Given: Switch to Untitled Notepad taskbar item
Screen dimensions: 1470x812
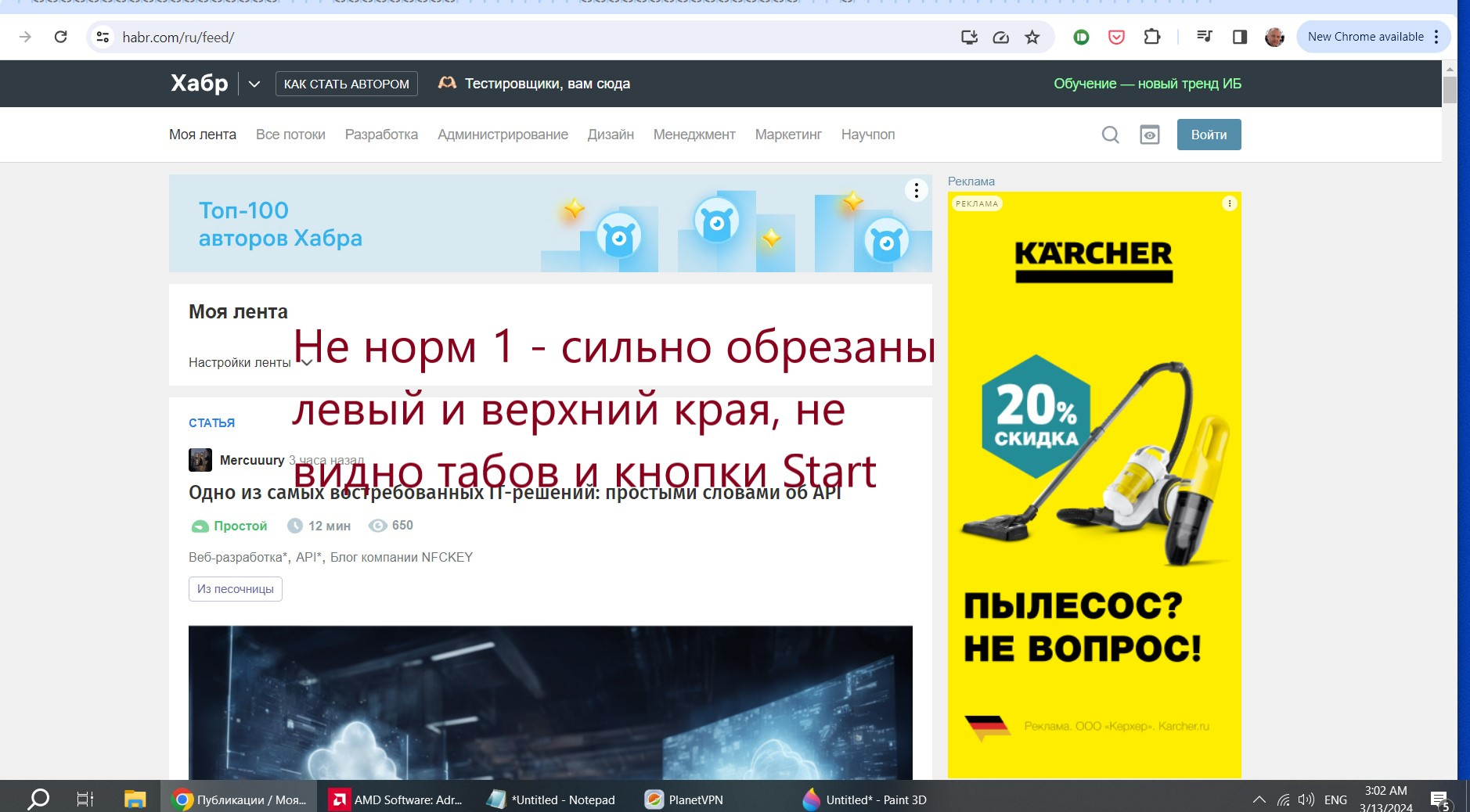Looking at the screenshot, I should (x=553, y=799).
